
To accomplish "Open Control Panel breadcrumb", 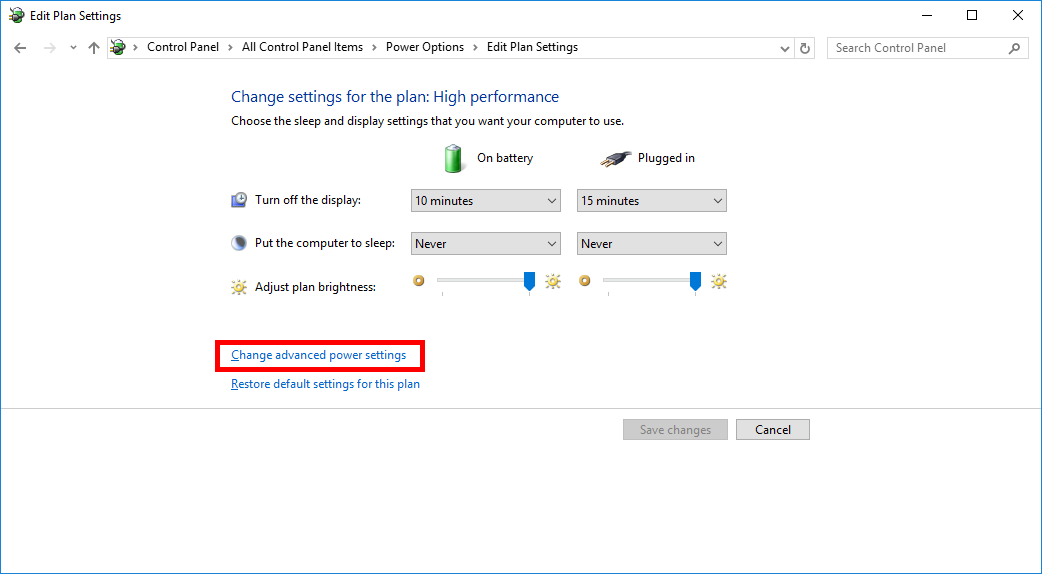I will click(x=183, y=47).
